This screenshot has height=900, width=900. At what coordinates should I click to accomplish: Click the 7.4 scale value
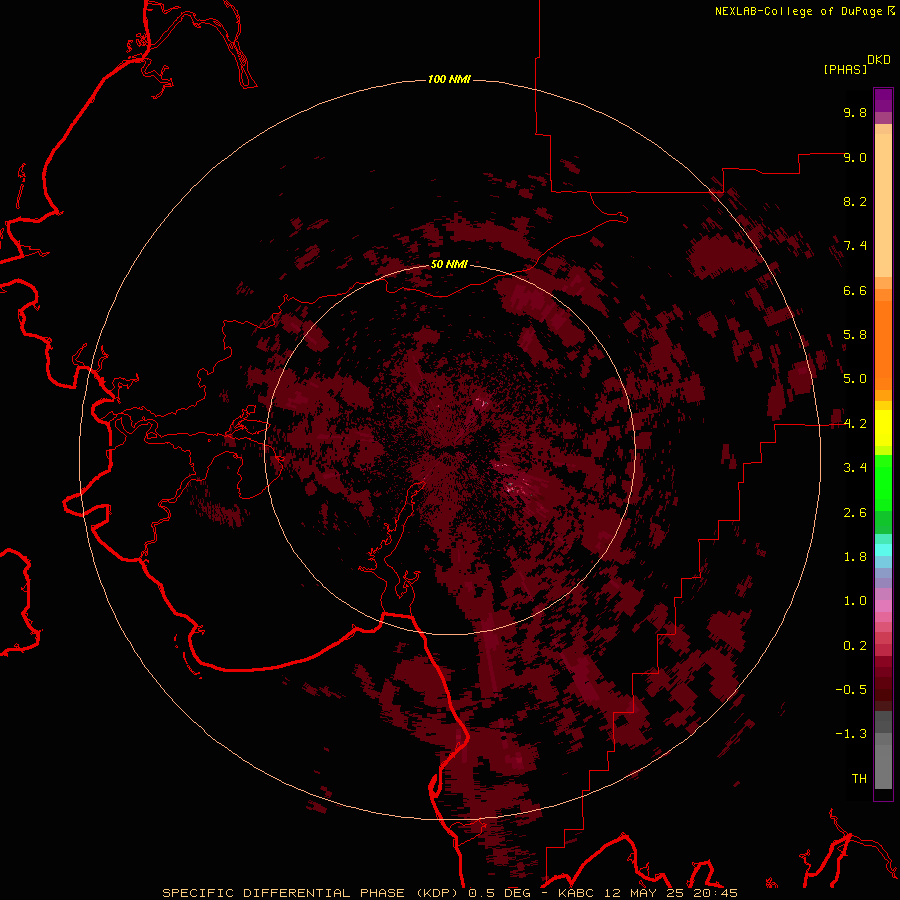[855, 246]
